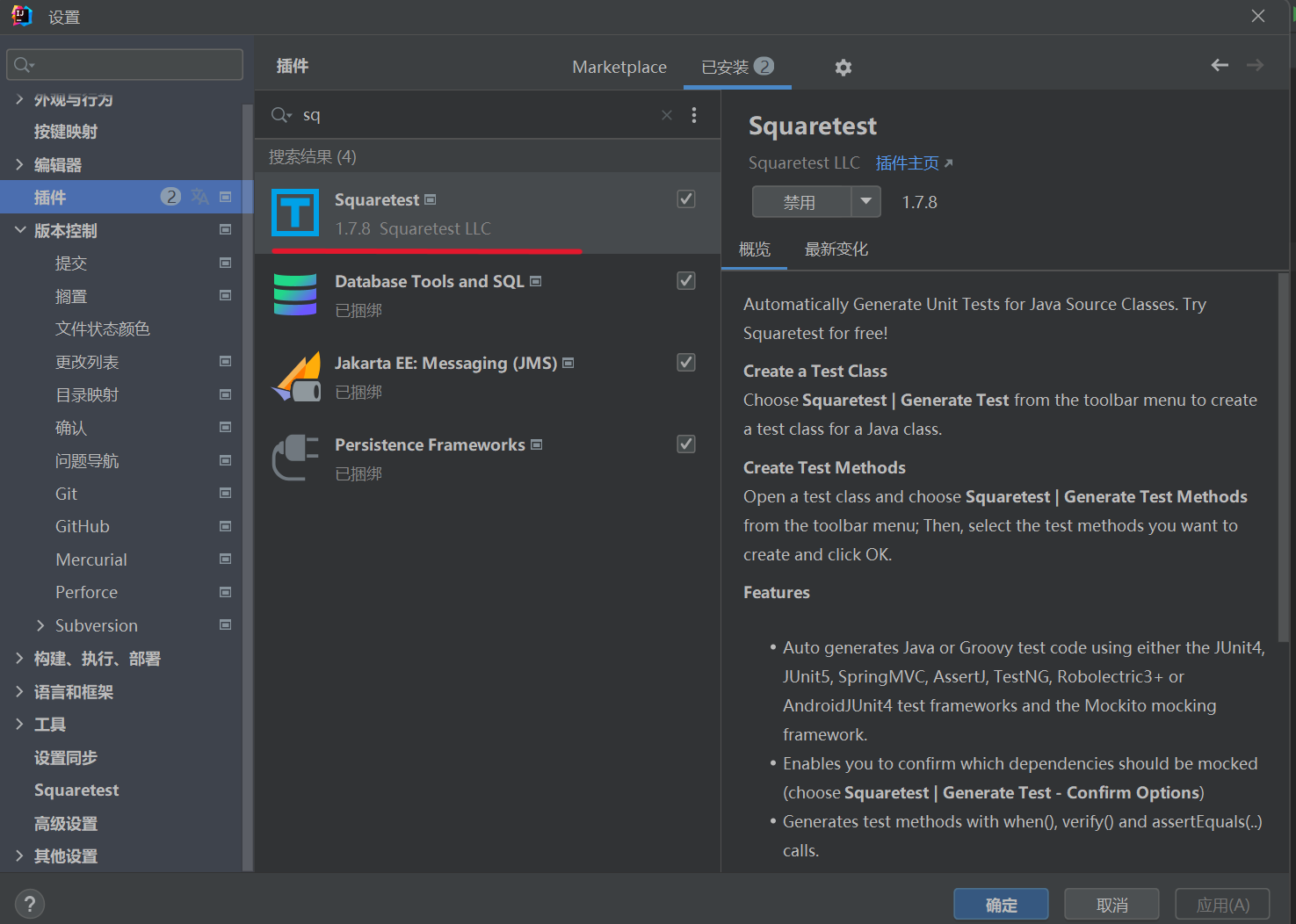Close the 设置 dialog window
The image size is (1296, 924).
(1258, 16)
